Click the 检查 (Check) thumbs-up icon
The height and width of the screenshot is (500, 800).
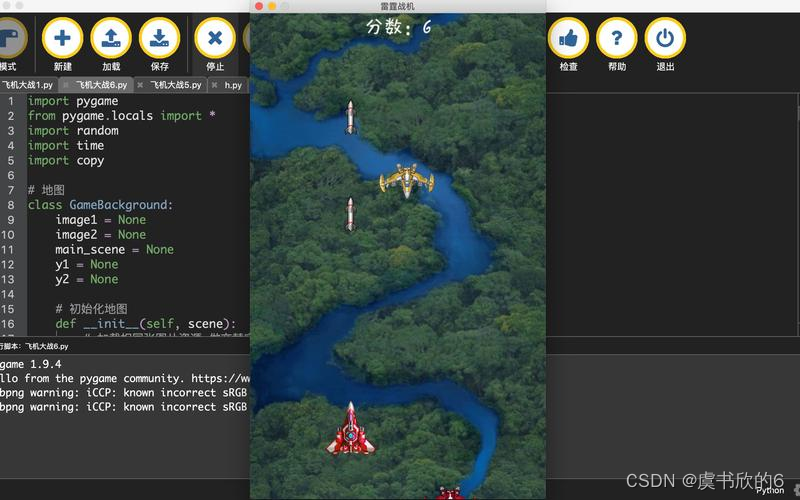[568, 38]
